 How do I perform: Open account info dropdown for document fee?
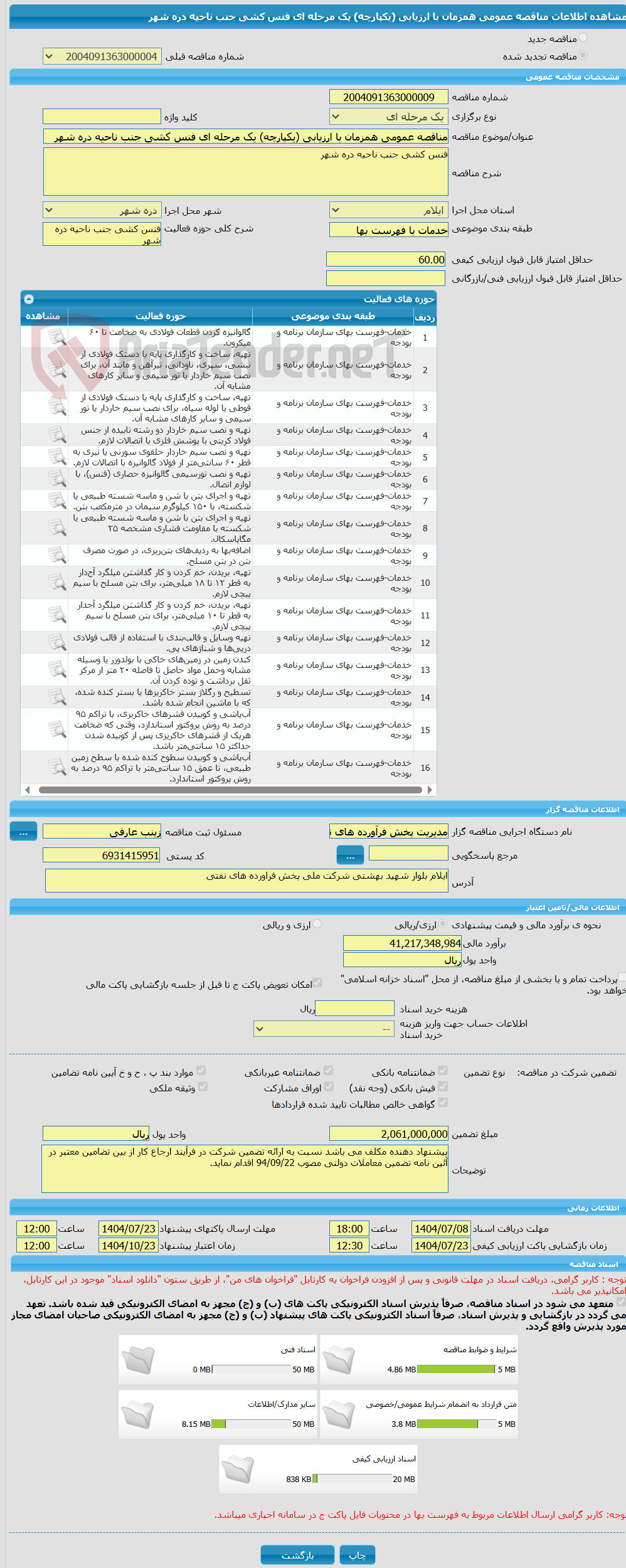pos(324,1029)
